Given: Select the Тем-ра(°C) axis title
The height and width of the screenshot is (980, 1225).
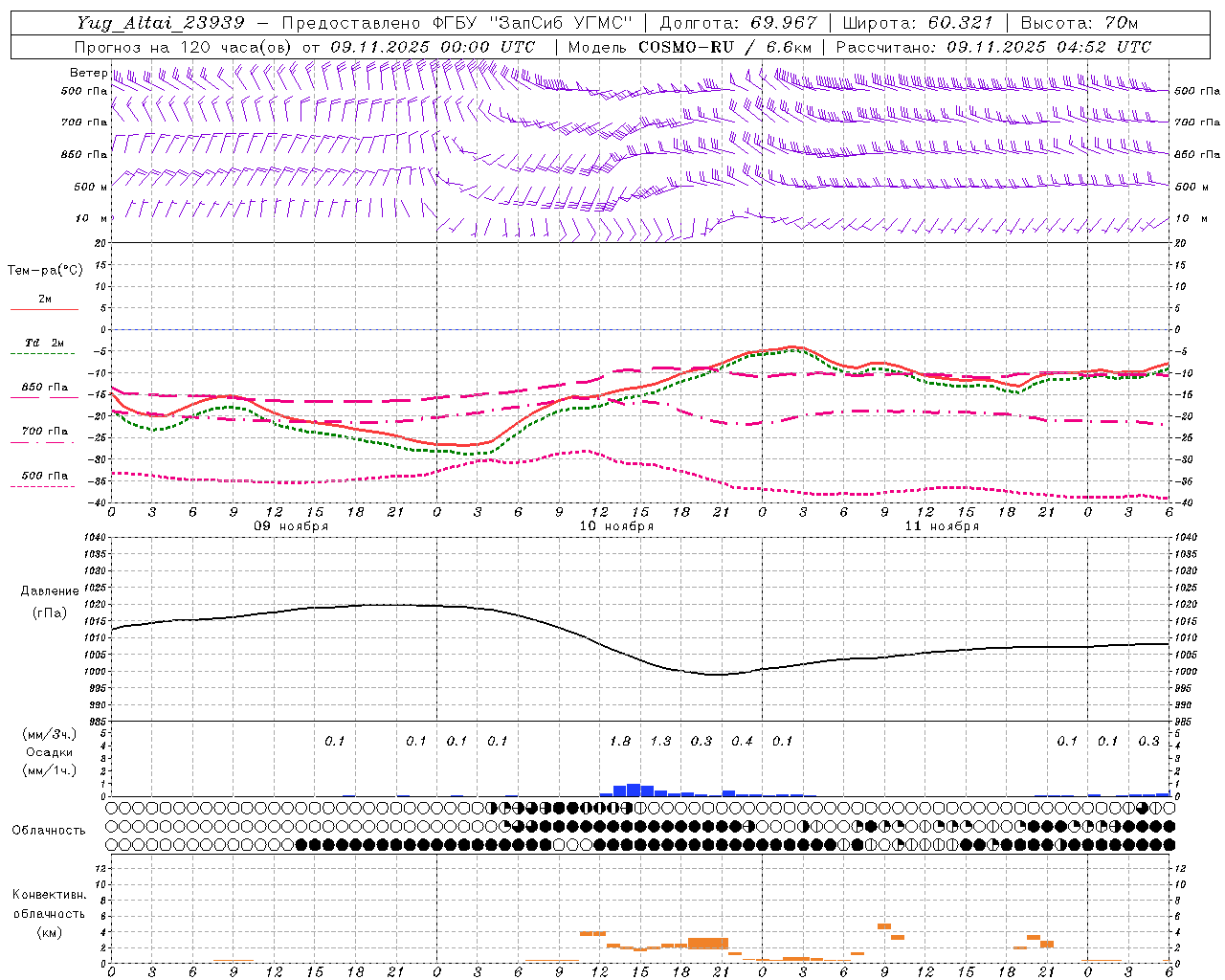Looking at the screenshot, I should point(45,271).
